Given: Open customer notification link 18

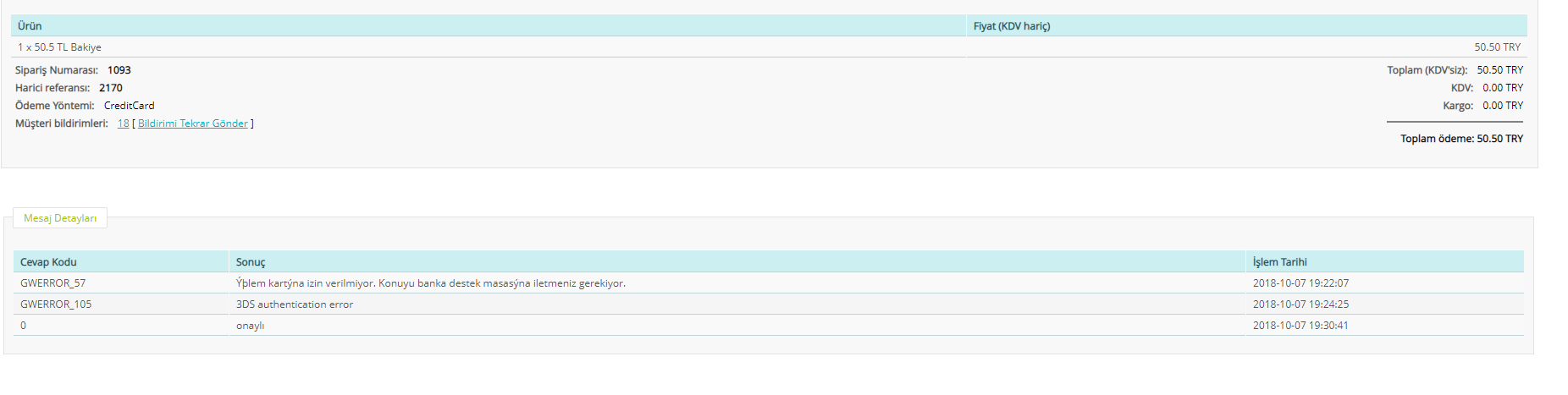Looking at the screenshot, I should point(124,123).
